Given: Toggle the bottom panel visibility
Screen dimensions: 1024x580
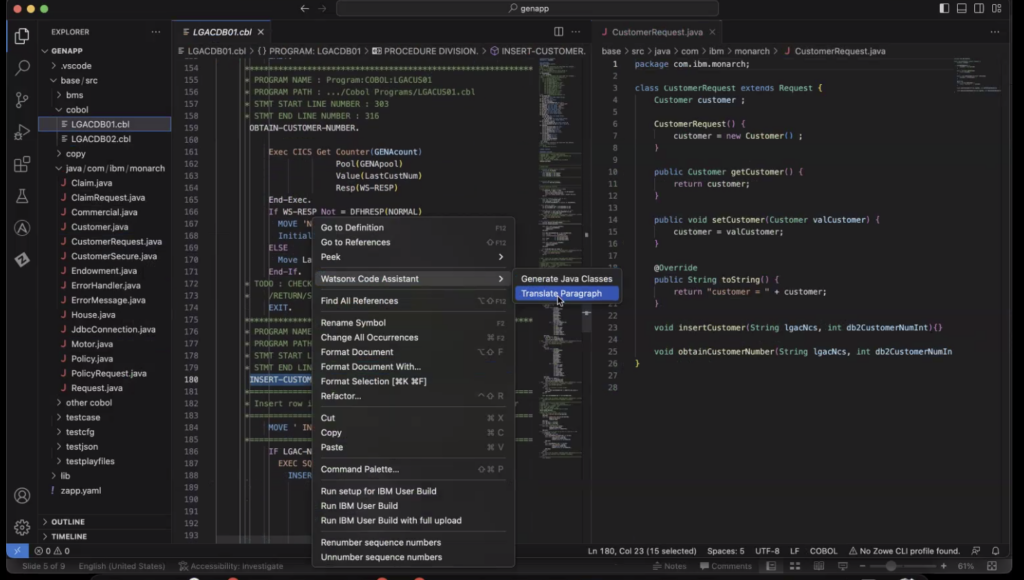Looking at the screenshot, I should (960, 8).
